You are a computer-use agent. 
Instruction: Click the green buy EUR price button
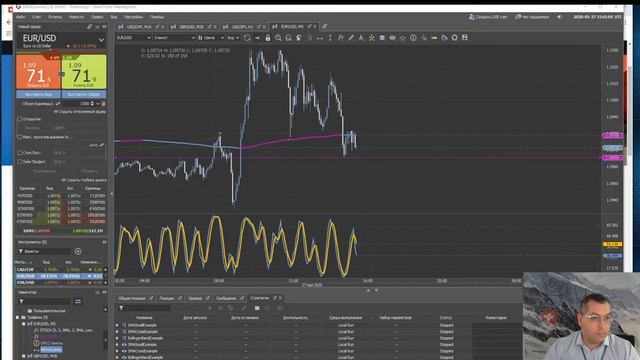coord(84,72)
